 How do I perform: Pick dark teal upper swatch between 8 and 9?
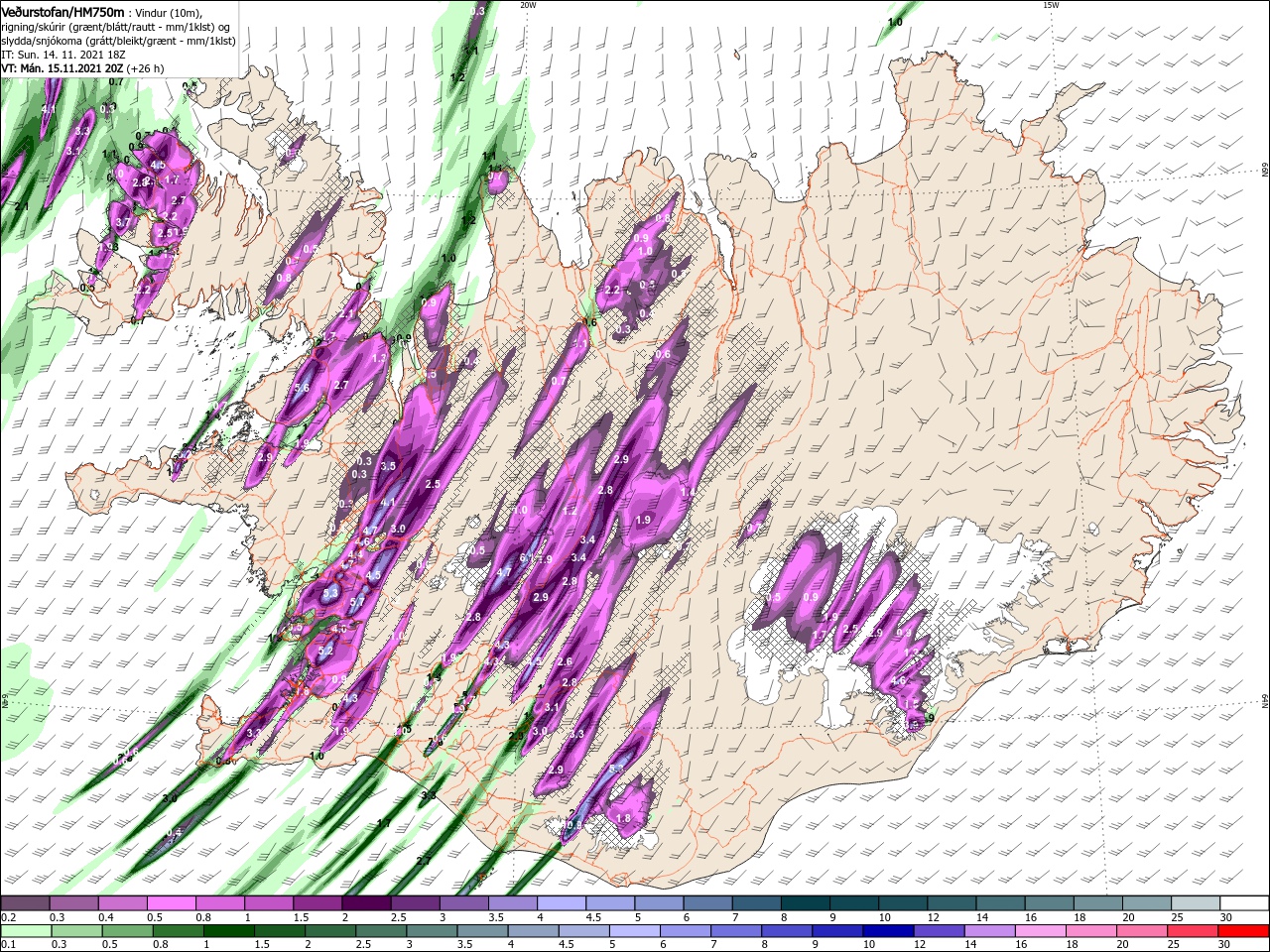(804, 903)
